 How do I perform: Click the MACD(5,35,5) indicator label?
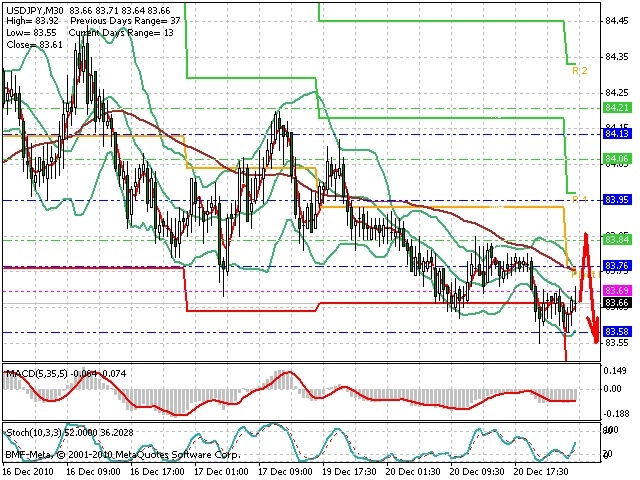point(37,373)
